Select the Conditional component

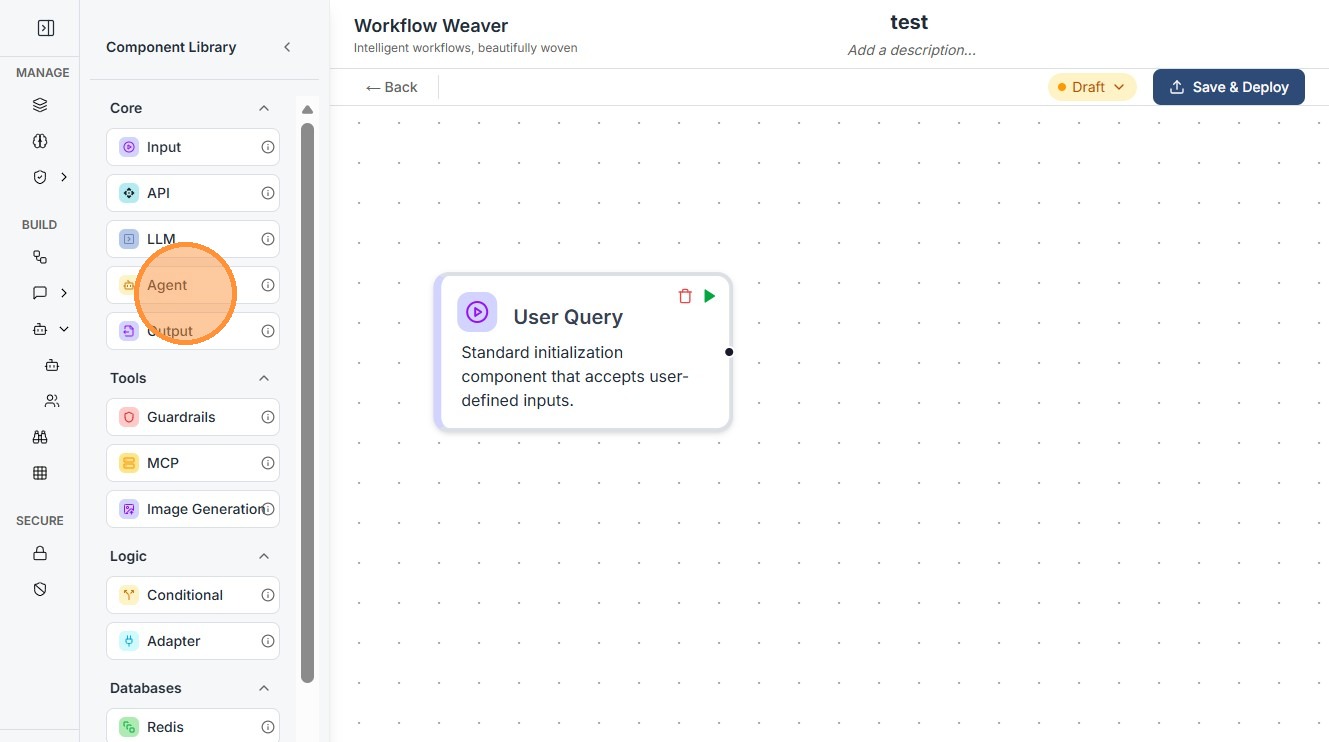point(185,595)
